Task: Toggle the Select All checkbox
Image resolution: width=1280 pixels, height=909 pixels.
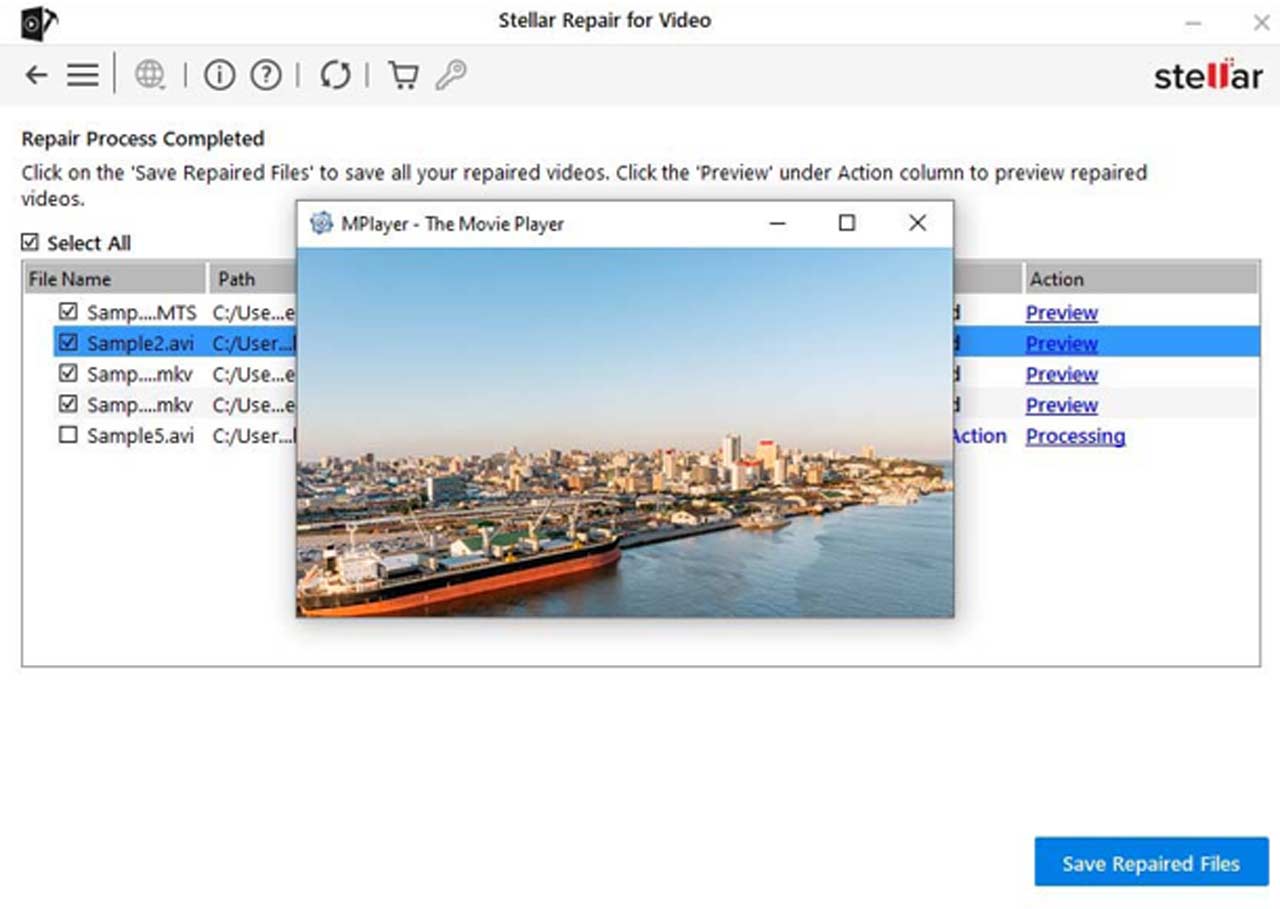Action: (x=31, y=243)
